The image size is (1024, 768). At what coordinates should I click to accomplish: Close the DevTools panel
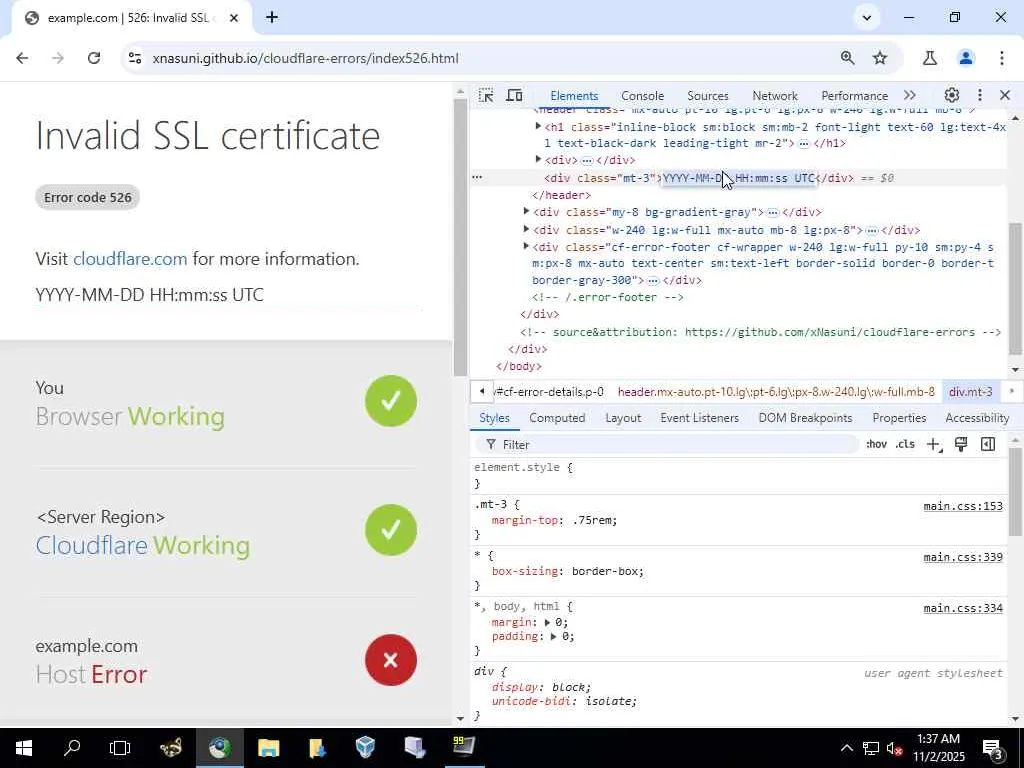pyautogui.click(x=1005, y=95)
